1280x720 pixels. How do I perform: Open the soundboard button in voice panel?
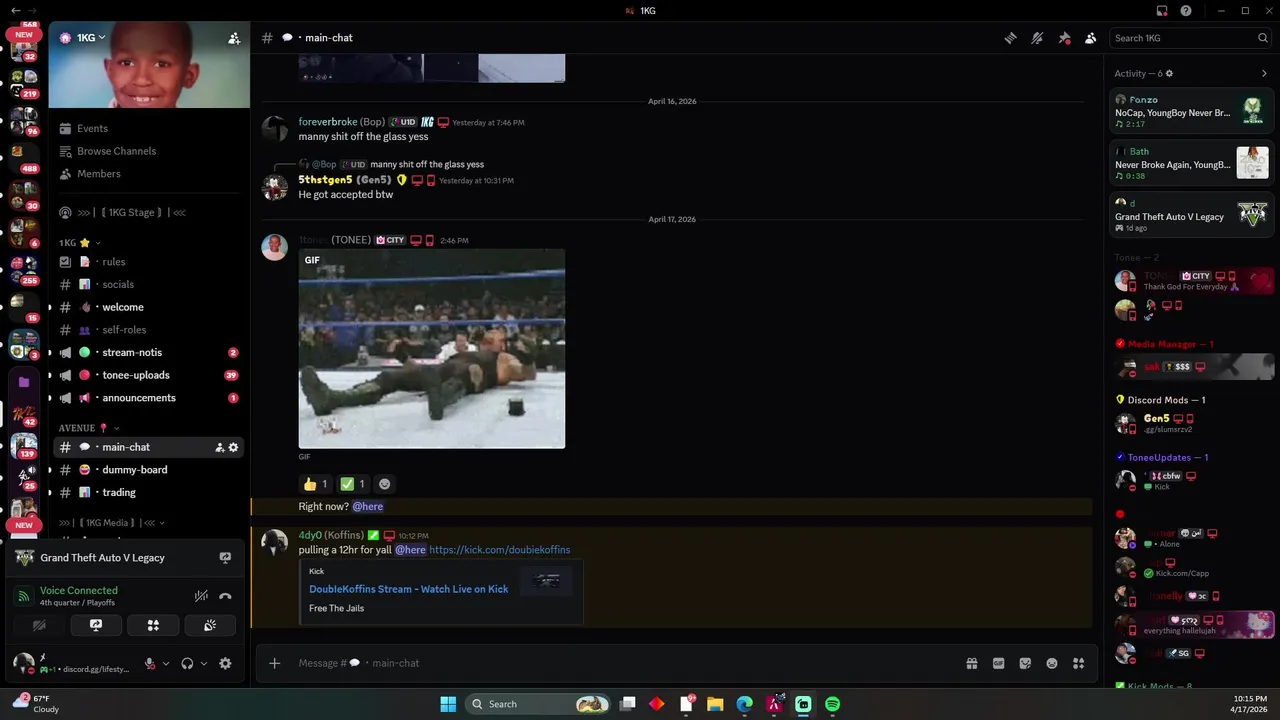click(x=210, y=625)
